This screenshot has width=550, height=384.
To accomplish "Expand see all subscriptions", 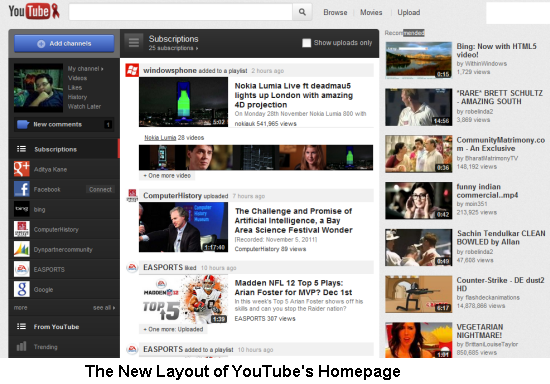I will (x=104, y=308).
